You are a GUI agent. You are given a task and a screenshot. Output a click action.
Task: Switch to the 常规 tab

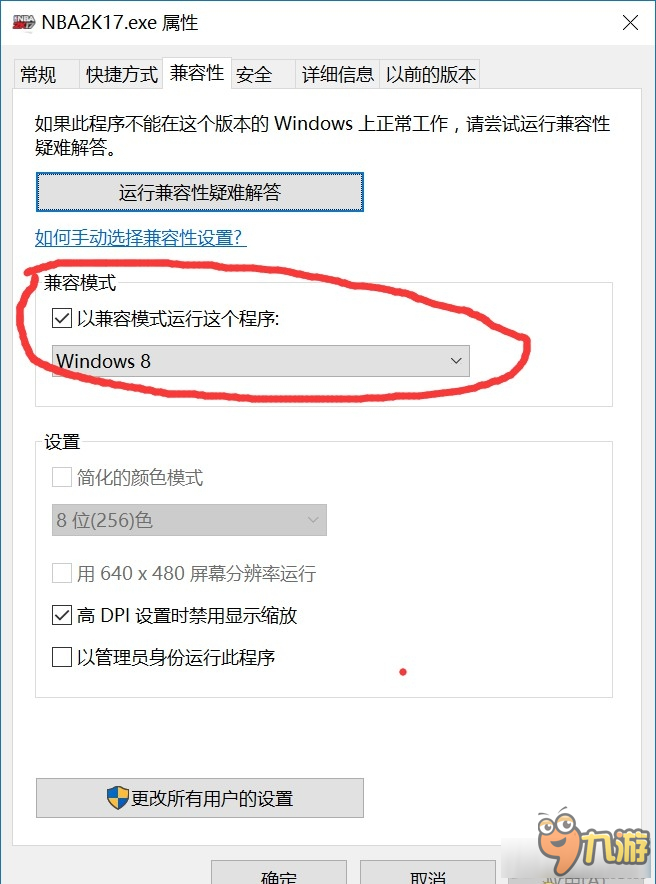point(38,74)
